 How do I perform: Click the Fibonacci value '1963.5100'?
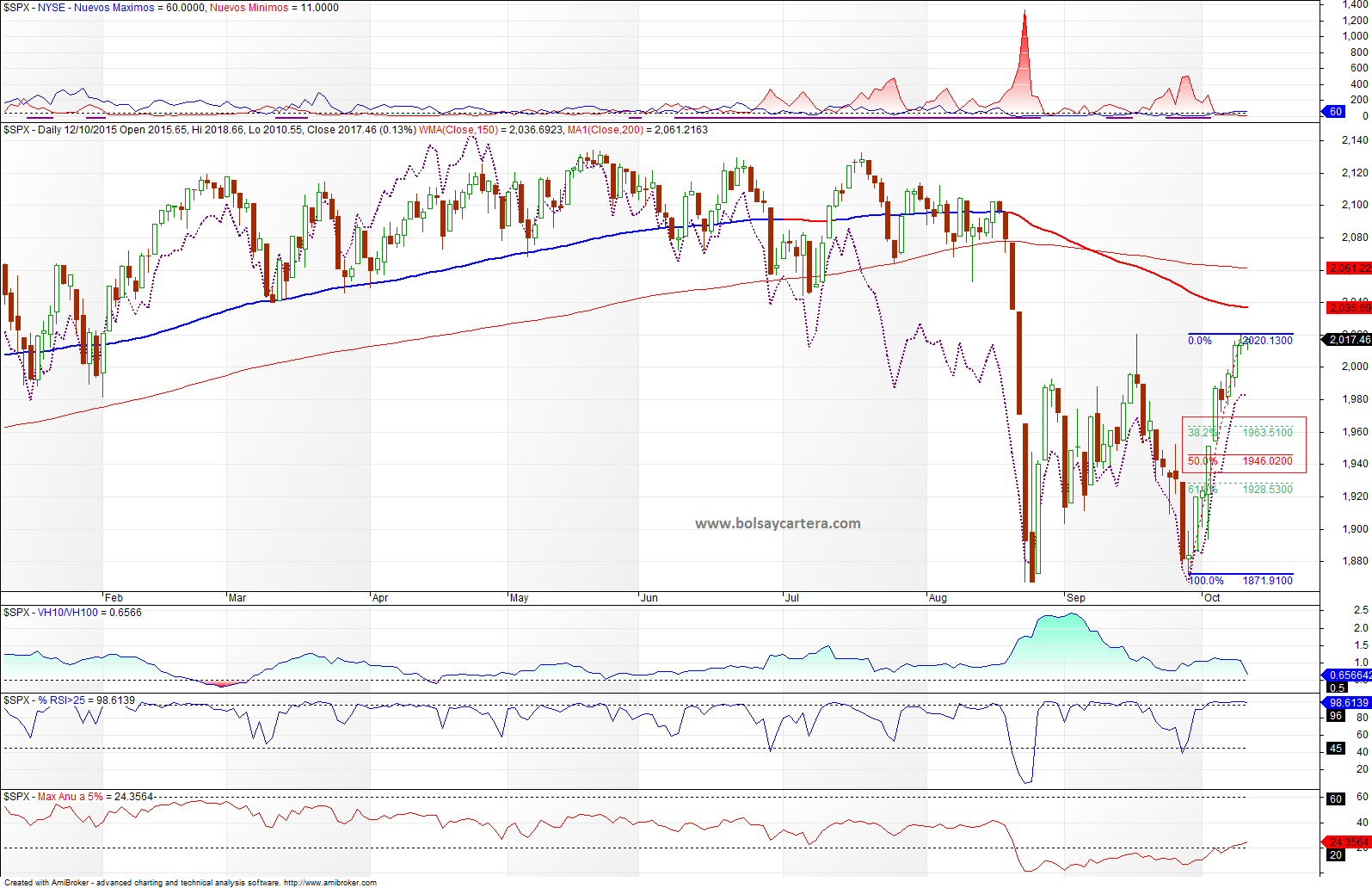(x=1268, y=433)
